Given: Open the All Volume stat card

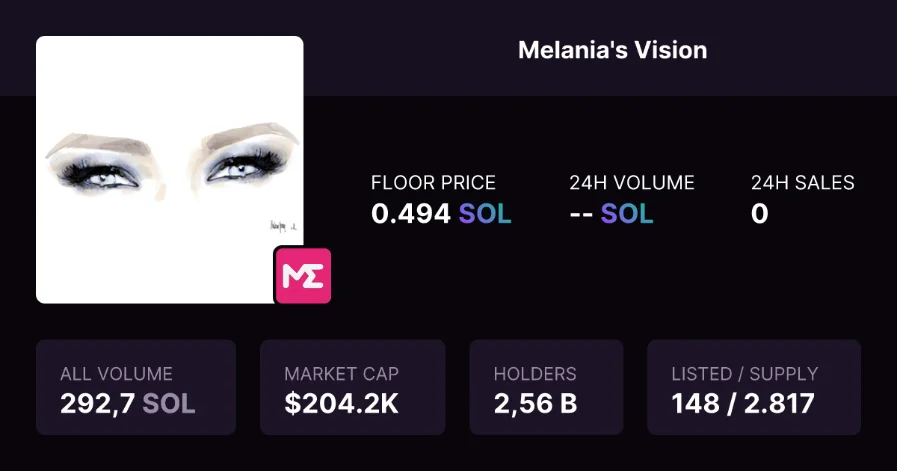Looking at the screenshot, I should [136, 387].
